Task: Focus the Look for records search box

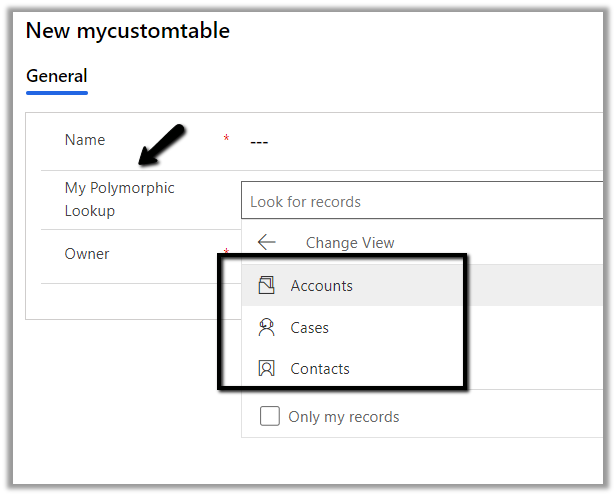Action: (x=420, y=201)
